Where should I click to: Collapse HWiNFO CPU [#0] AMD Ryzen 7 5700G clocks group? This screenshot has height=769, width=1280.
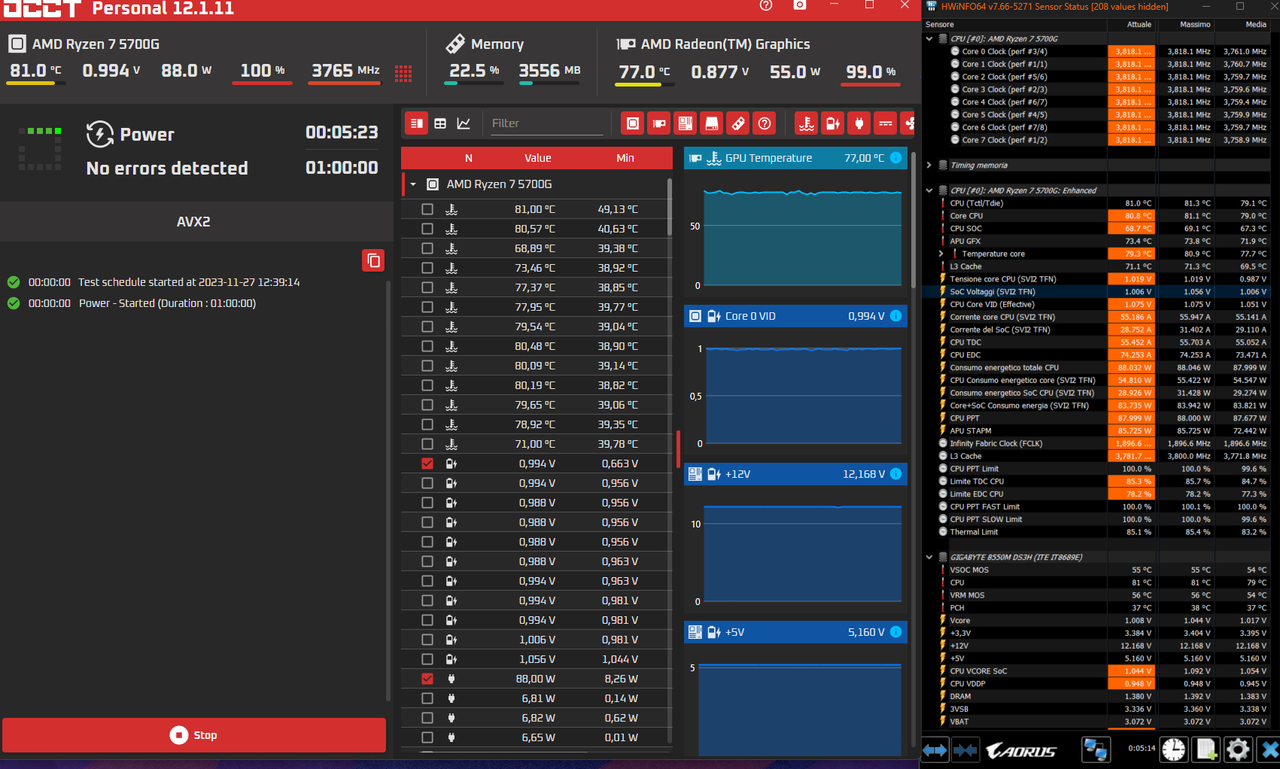pyautogui.click(x=929, y=39)
